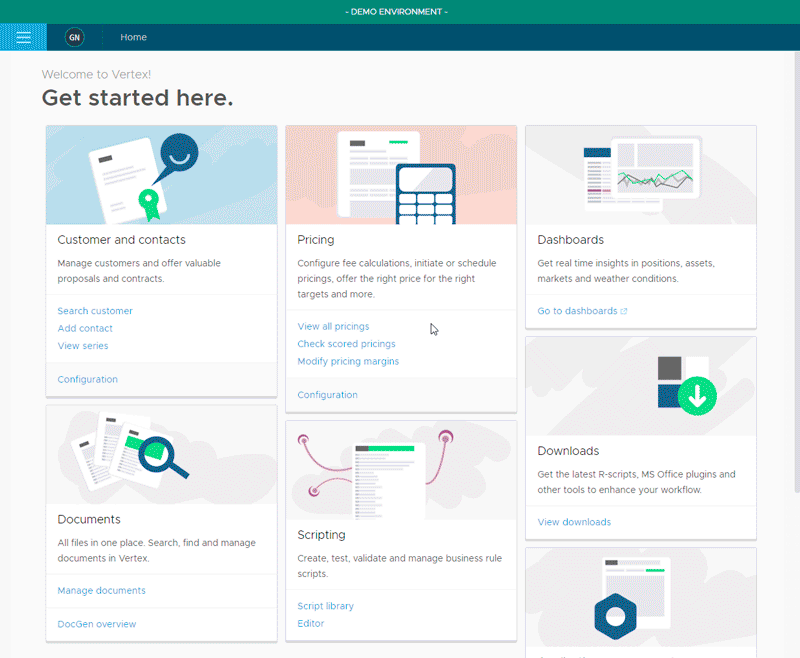The width and height of the screenshot is (800, 658).
Task: Click View all pricings link
Action: pyautogui.click(x=333, y=326)
